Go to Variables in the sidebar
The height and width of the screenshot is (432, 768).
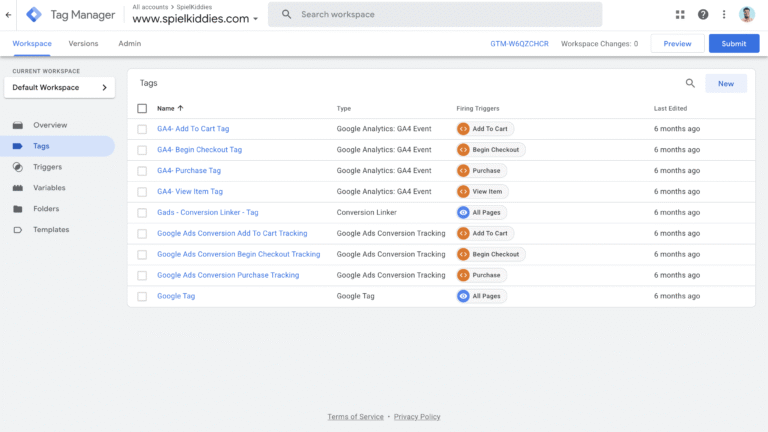pos(49,188)
